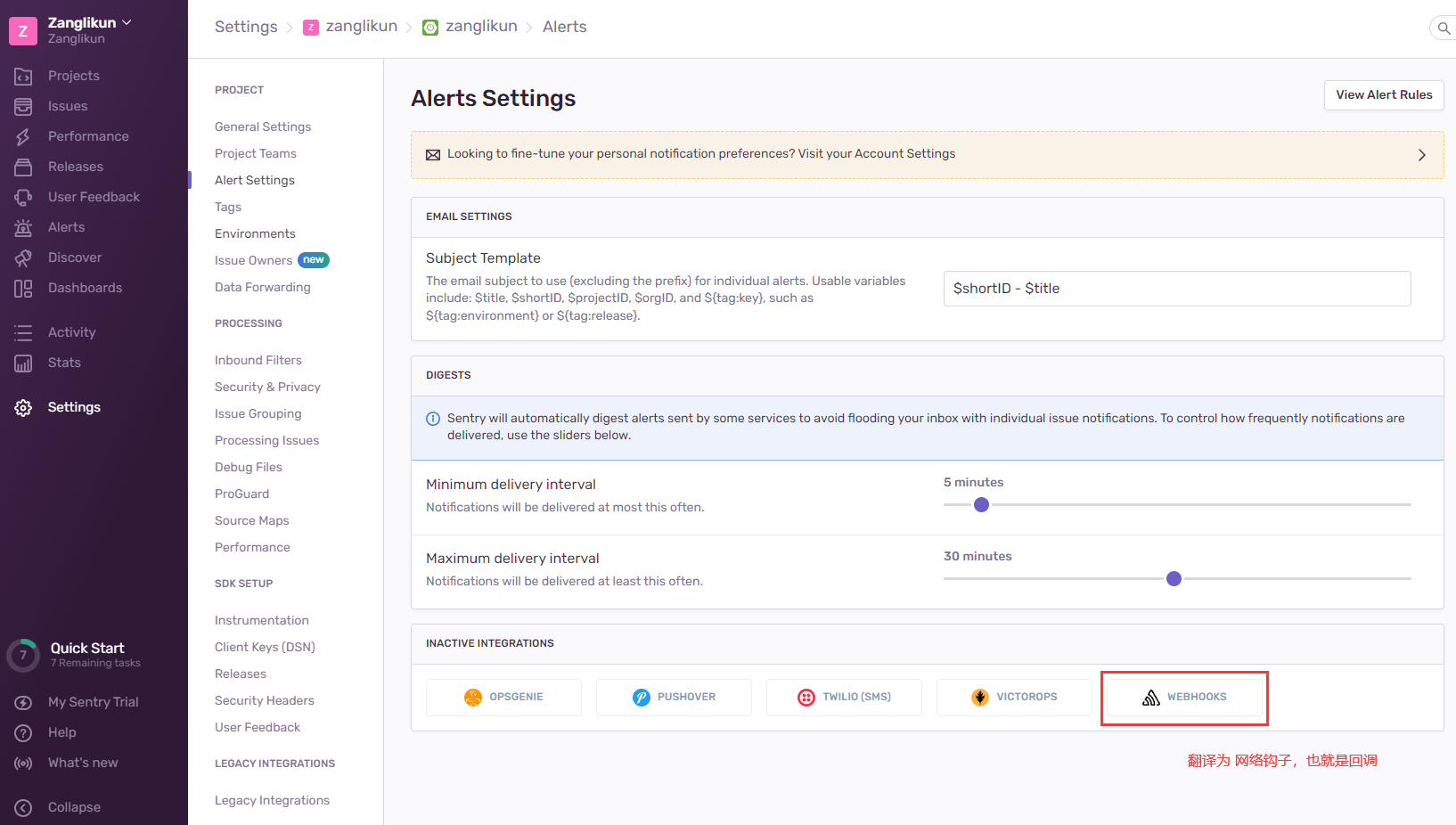Enable the Webhooks integration
This screenshot has width=1456, height=825.
(1184, 698)
